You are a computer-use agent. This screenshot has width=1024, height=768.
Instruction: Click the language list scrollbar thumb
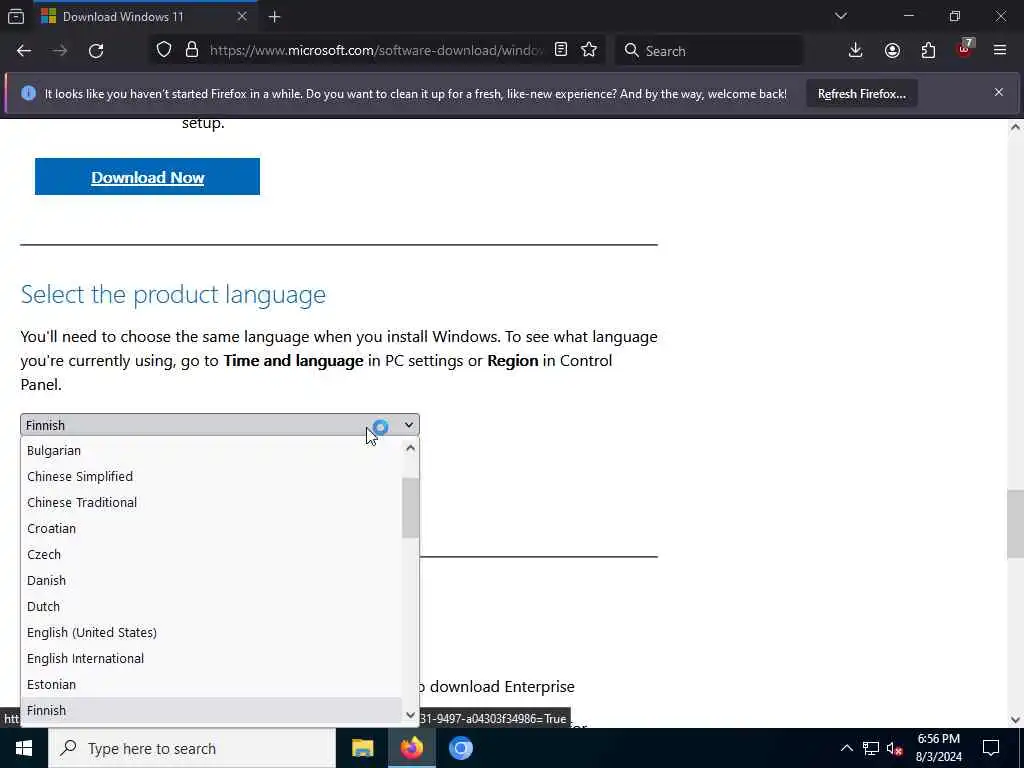410,507
